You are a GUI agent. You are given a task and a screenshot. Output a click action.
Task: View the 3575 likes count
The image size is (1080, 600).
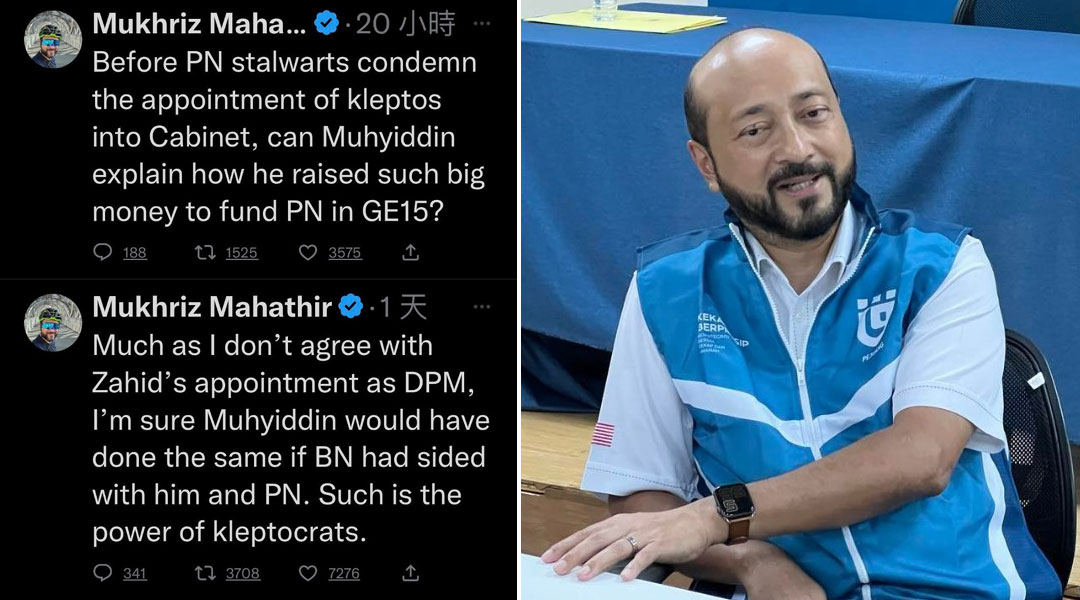click(x=344, y=253)
